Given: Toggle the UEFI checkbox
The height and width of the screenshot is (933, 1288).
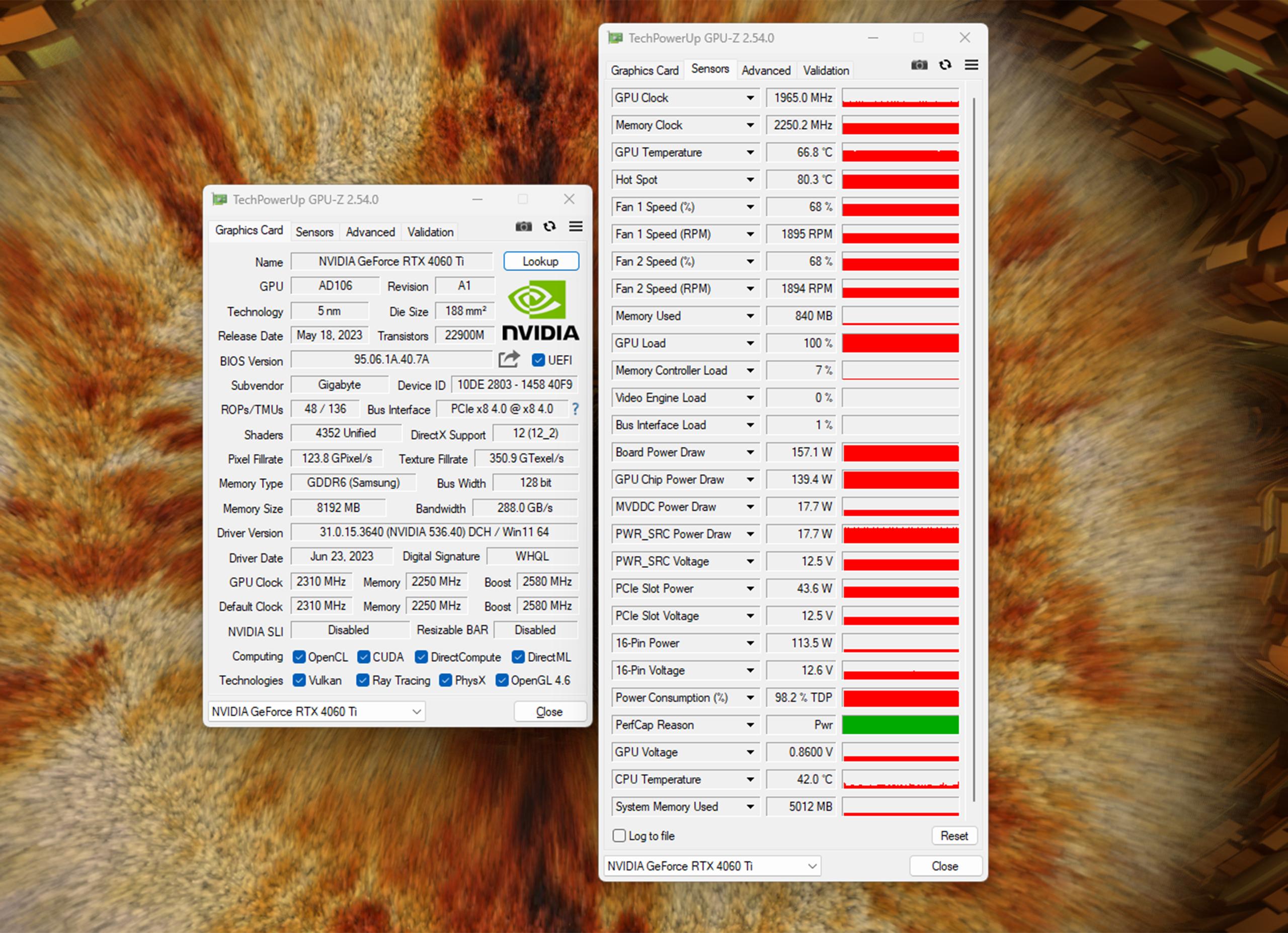Looking at the screenshot, I should (538, 360).
